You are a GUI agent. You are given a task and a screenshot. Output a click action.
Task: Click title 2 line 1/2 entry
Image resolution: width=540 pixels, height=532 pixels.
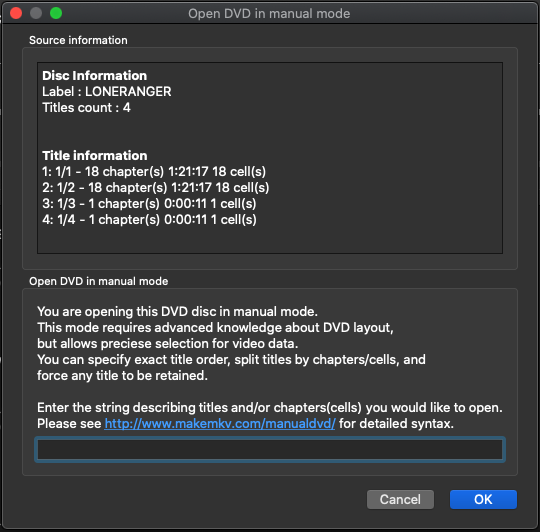coord(156,188)
